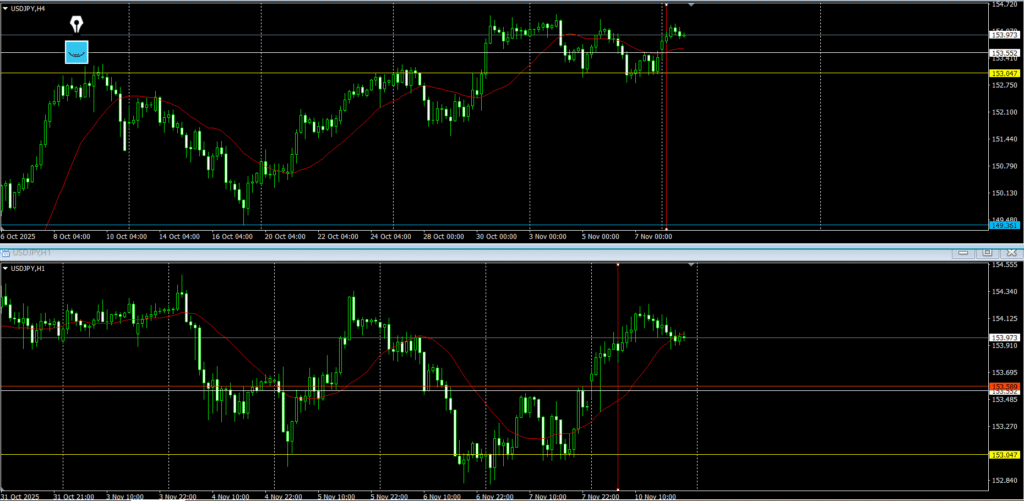Click the 30 Oct 00:00 label on H4 time axis
The width and height of the screenshot is (1024, 501).
(x=497, y=237)
